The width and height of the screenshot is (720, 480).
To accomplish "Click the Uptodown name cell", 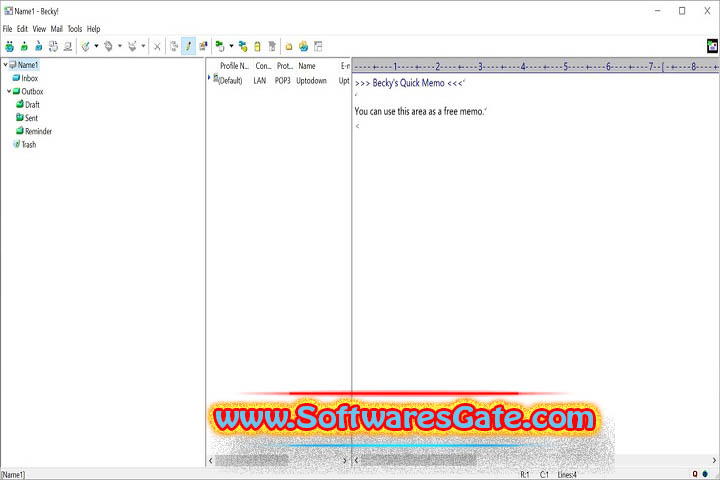I will 311,81.
